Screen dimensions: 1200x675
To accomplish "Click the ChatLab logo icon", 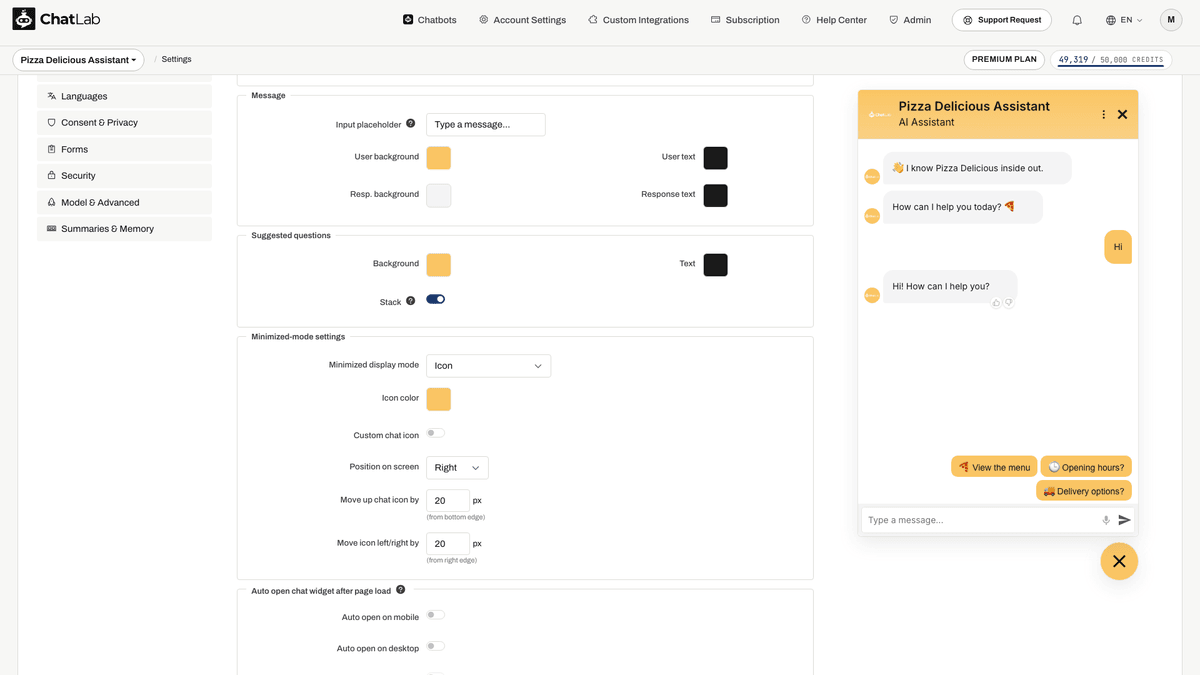I will tap(24, 19).
